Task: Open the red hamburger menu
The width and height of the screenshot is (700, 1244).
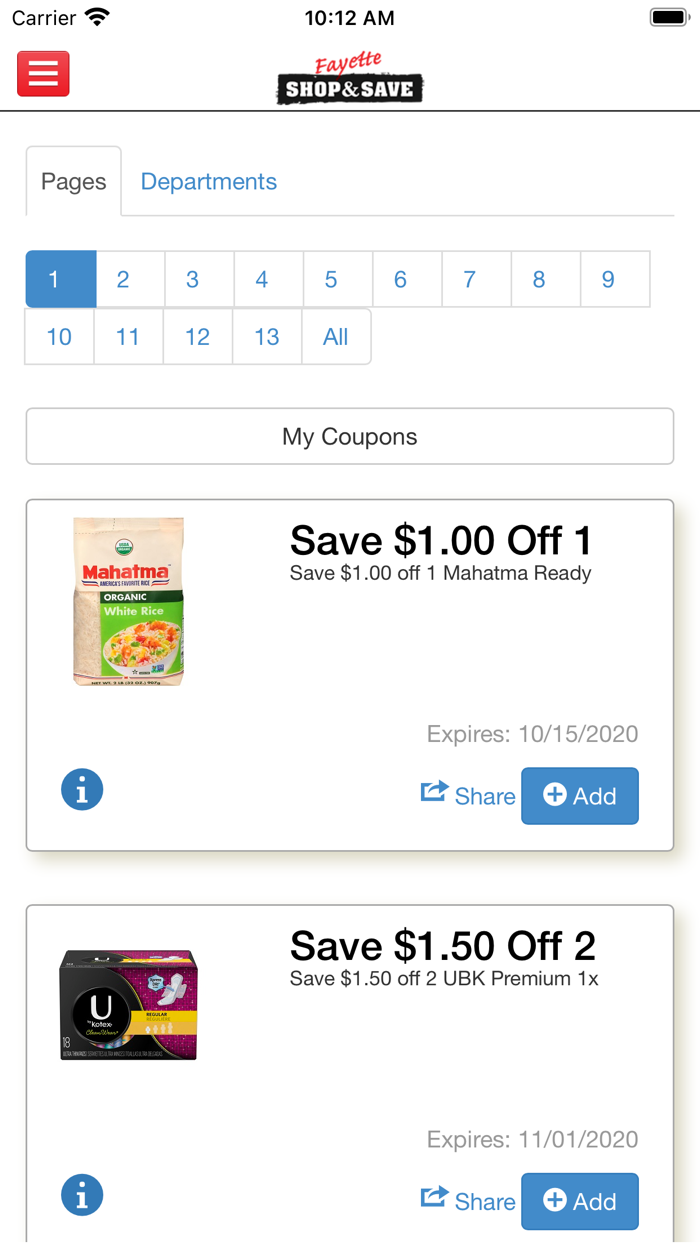Action: pos(42,73)
